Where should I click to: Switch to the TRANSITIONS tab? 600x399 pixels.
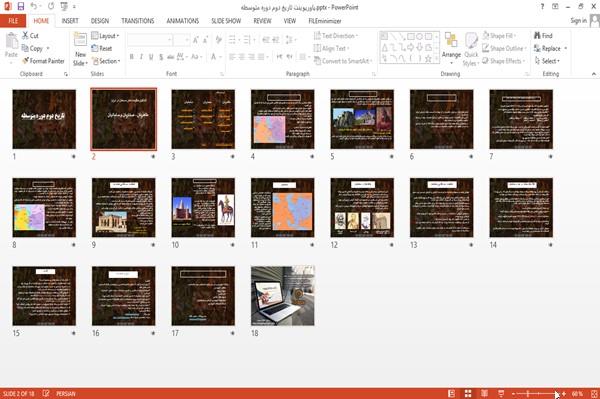[138, 21]
